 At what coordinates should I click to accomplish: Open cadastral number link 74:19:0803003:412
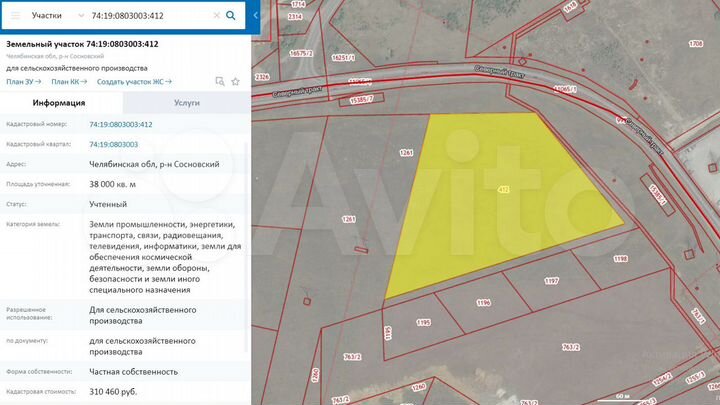(121, 124)
